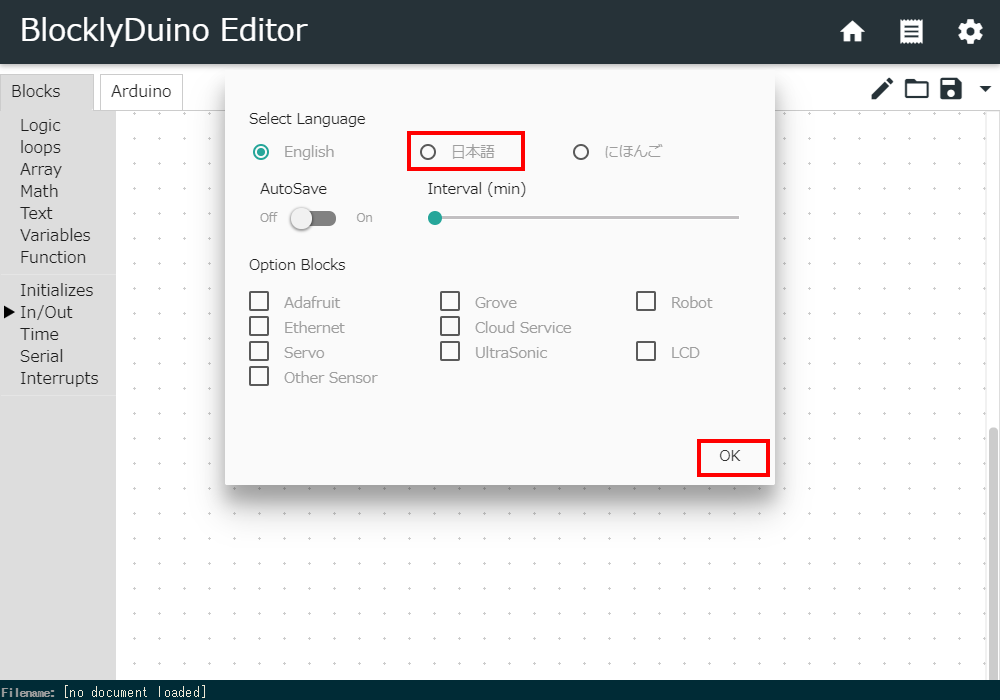Image resolution: width=1000 pixels, height=700 pixels.
Task: Click the Interval slider handle
Action: (x=435, y=218)
